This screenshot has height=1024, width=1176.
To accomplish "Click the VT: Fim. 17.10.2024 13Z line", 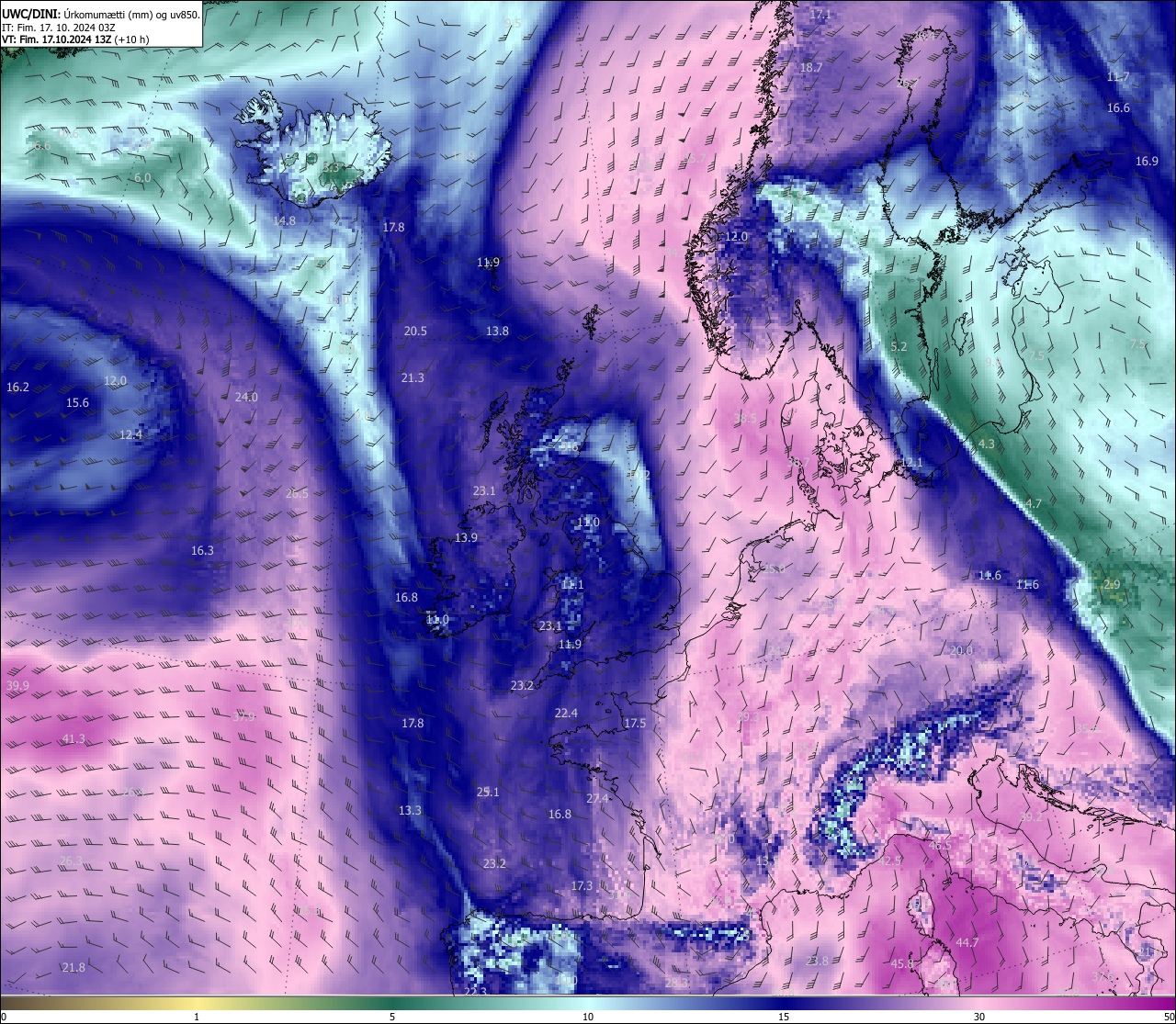I will click(75, 40).
